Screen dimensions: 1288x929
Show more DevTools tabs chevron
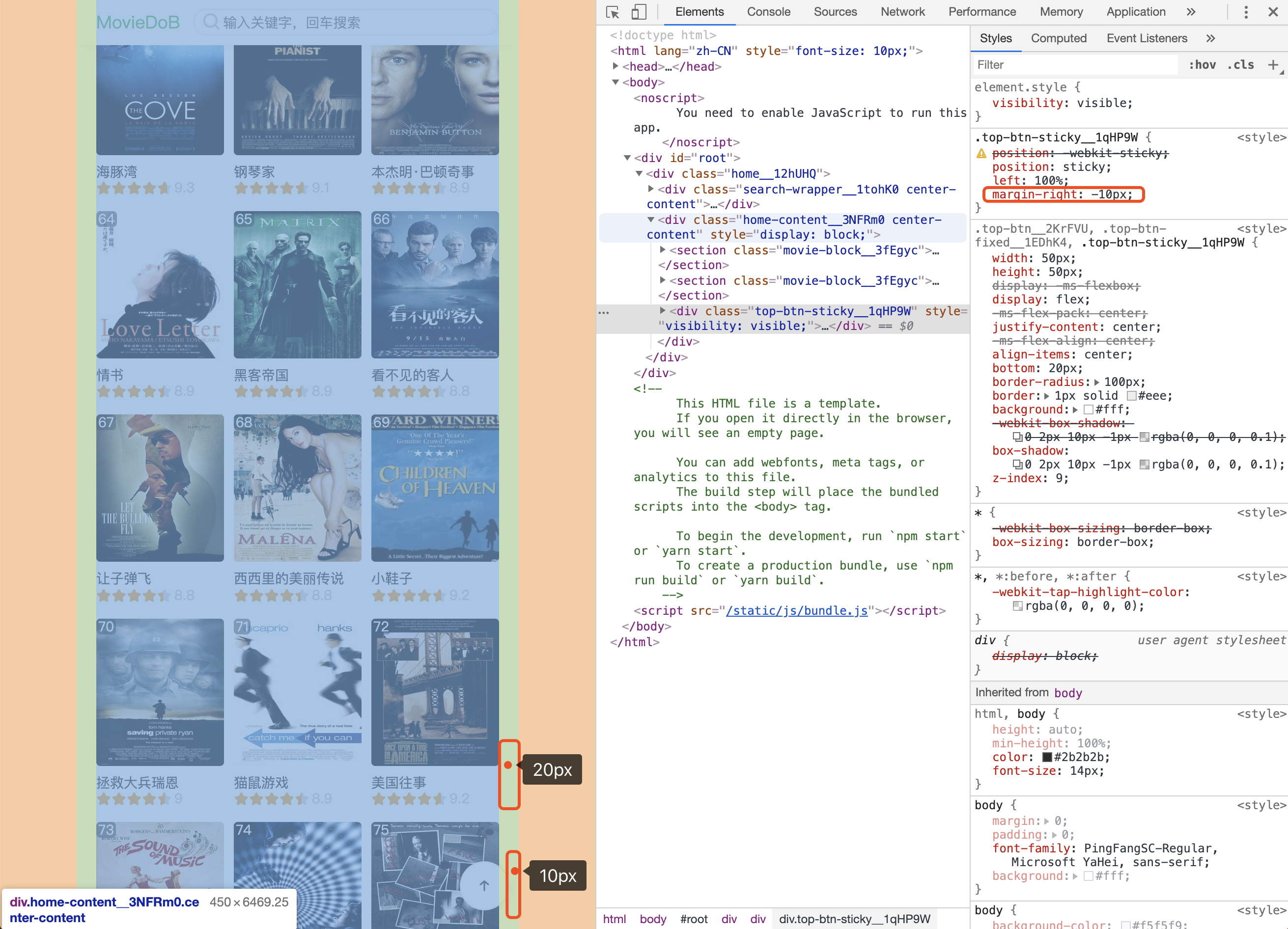[x=1191, y=12]
